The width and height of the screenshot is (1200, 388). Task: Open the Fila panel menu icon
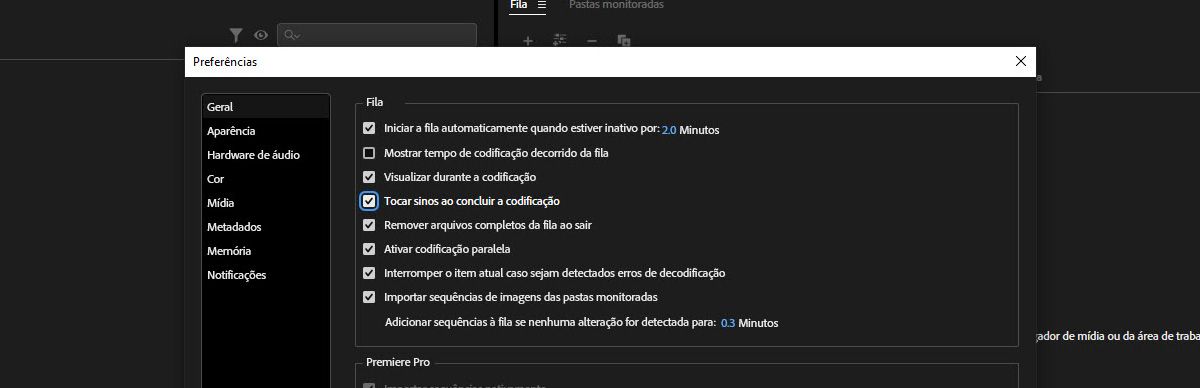[x=541, y=5]
